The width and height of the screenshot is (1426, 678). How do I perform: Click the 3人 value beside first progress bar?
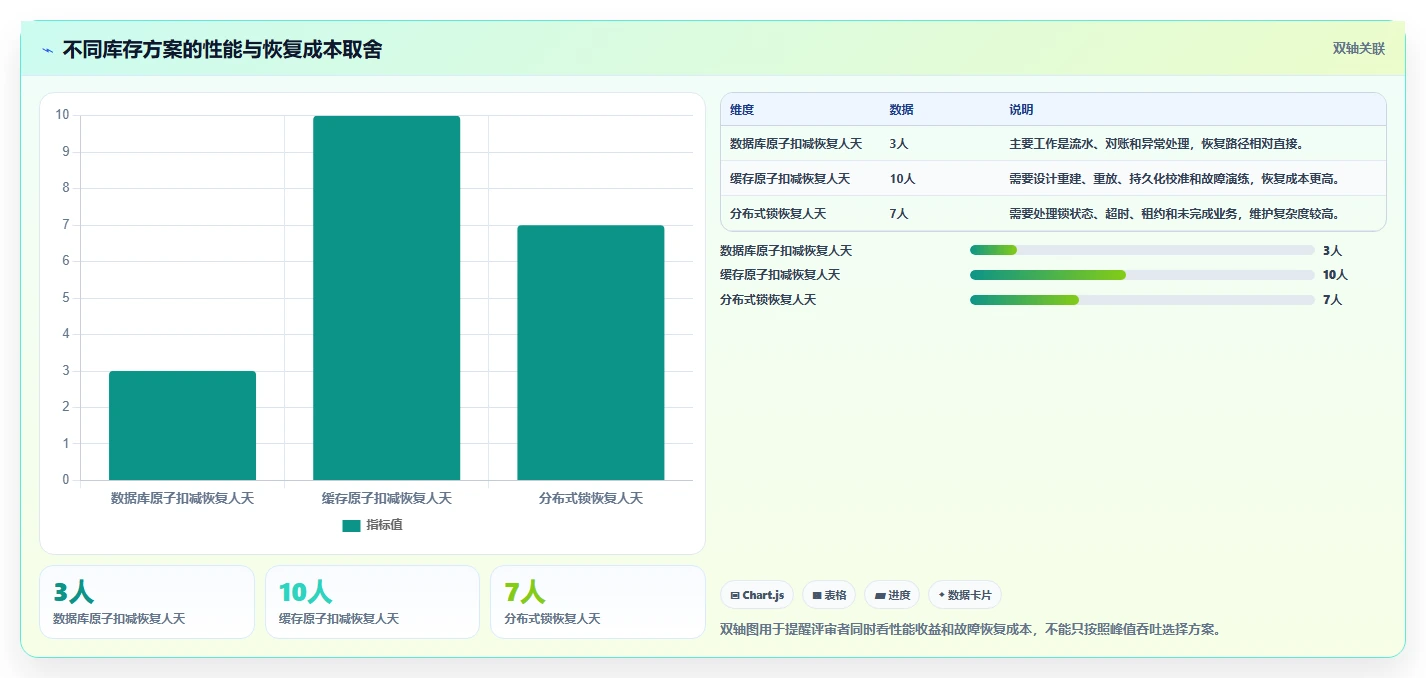point(1332,251)
